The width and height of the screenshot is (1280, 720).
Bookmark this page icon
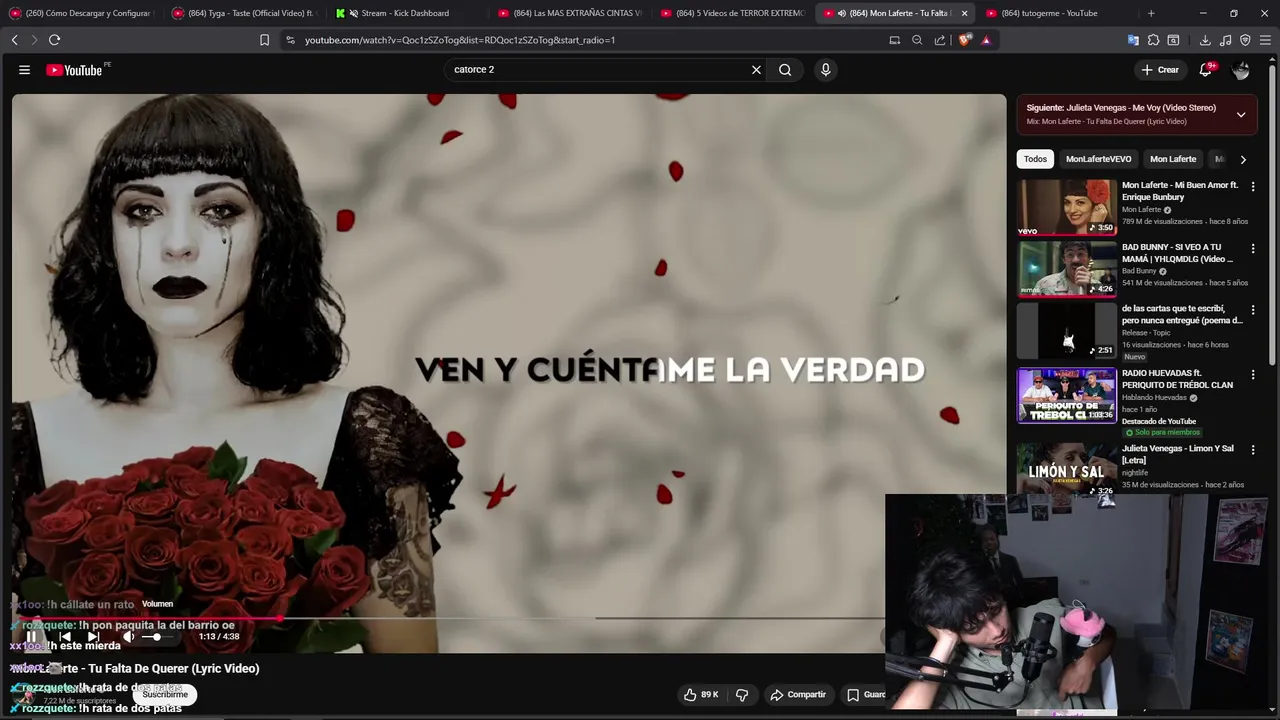[x=264, y=40]
